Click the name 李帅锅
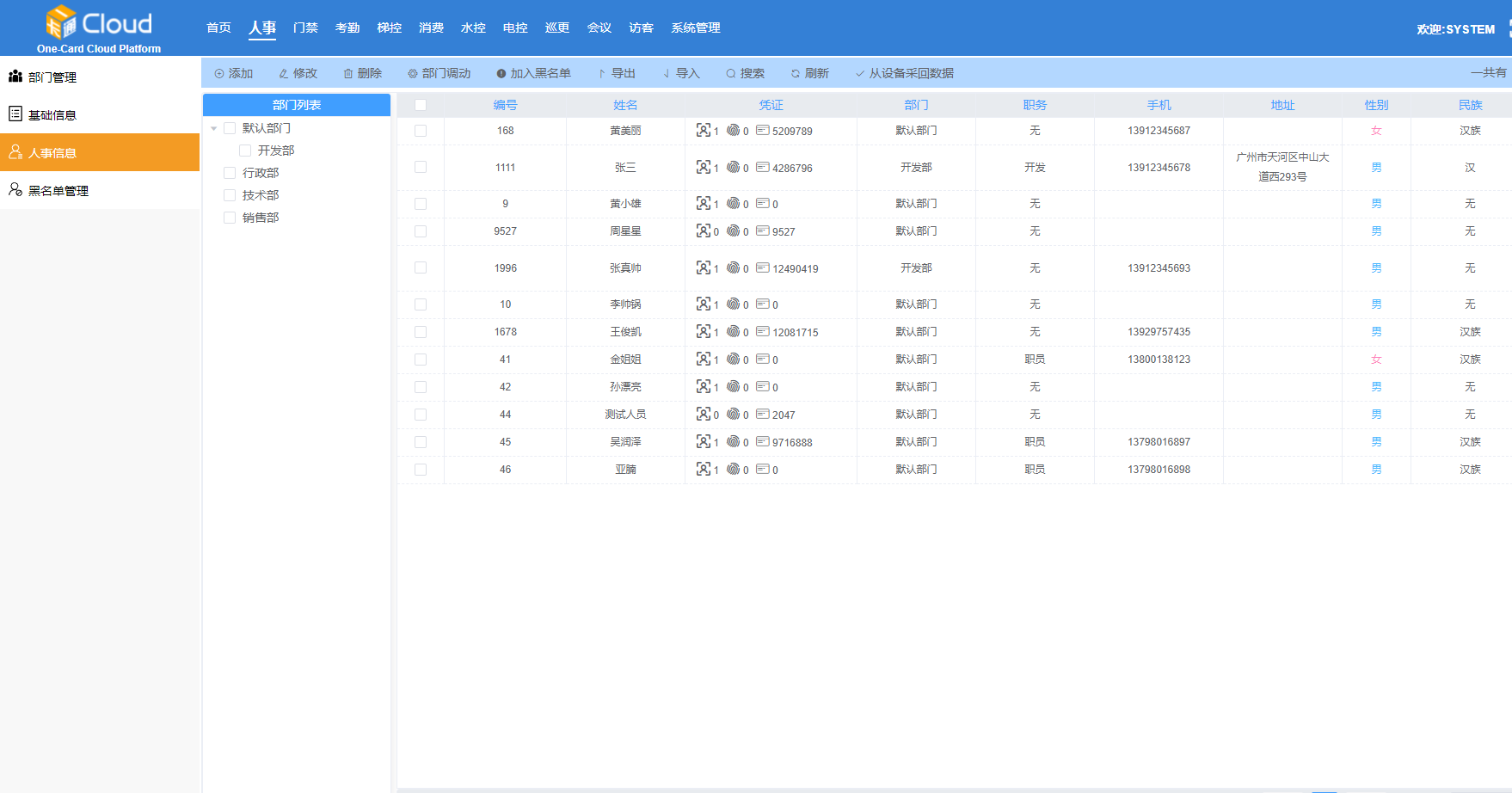This screenshot has height=793, width=1512. point(625,304)
